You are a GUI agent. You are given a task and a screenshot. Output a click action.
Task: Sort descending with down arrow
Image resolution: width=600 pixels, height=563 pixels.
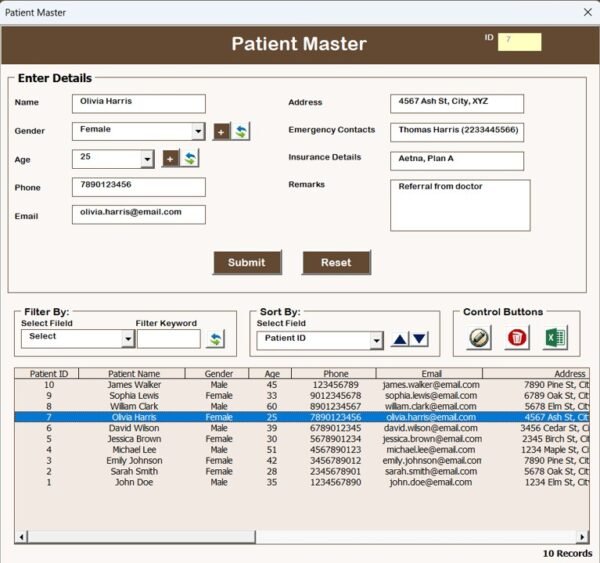pos(419,339)
